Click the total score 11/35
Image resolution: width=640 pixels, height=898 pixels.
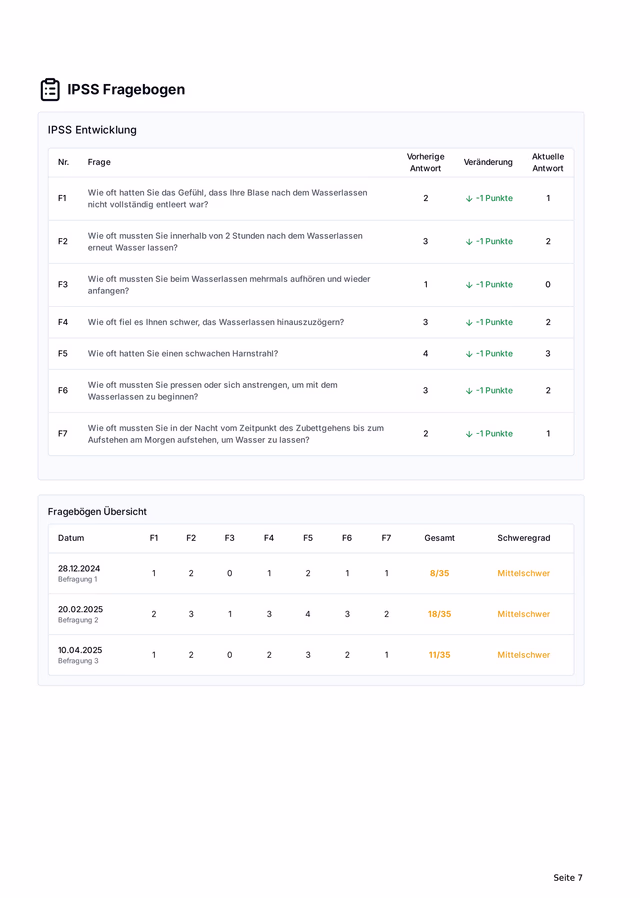[x=440, y=654]
